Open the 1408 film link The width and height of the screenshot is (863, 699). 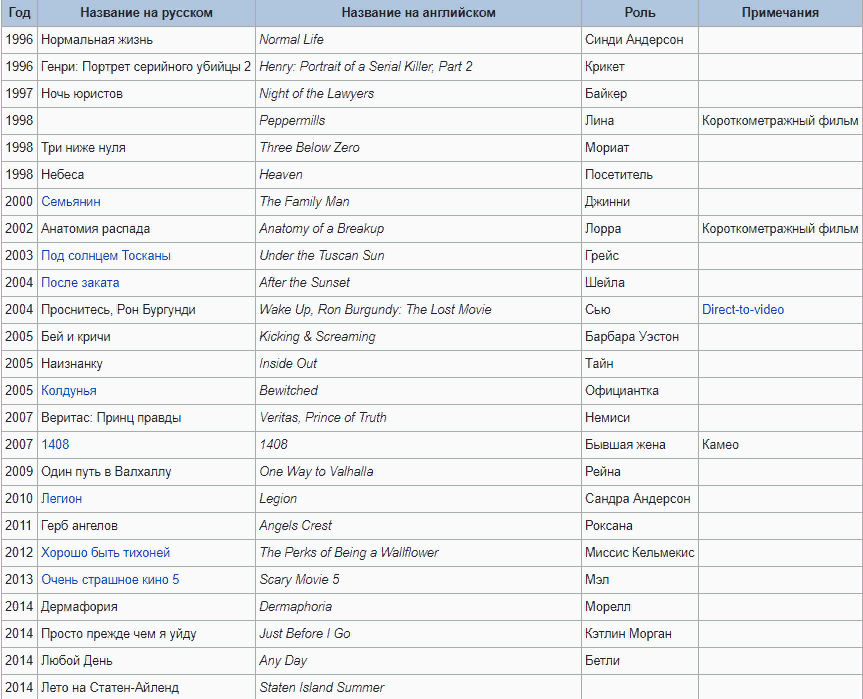[55, 444]
